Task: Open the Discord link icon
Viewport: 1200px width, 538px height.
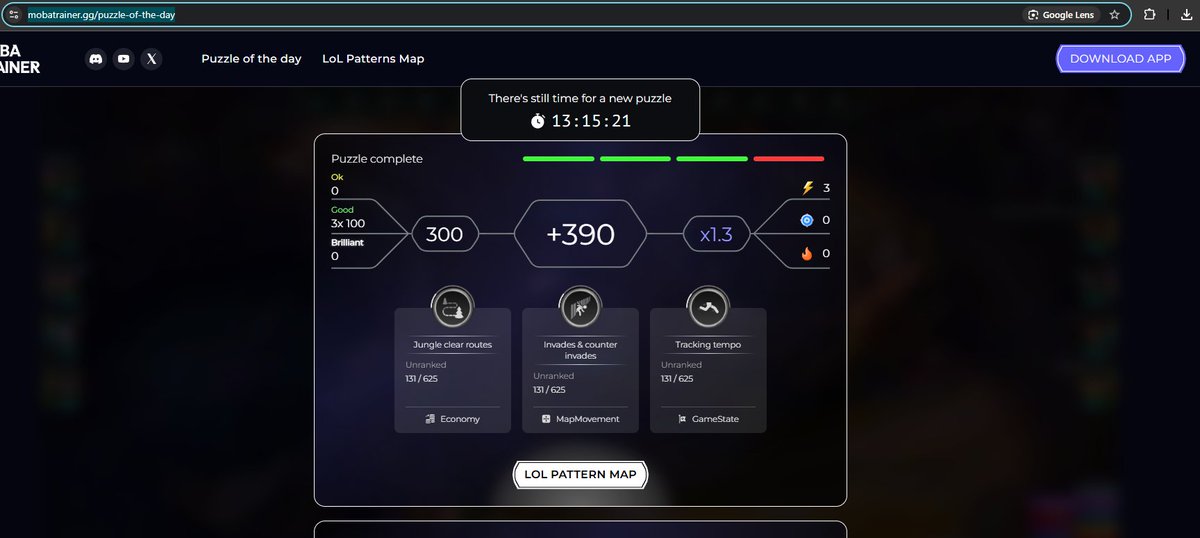Action: (x=96, y=59)
